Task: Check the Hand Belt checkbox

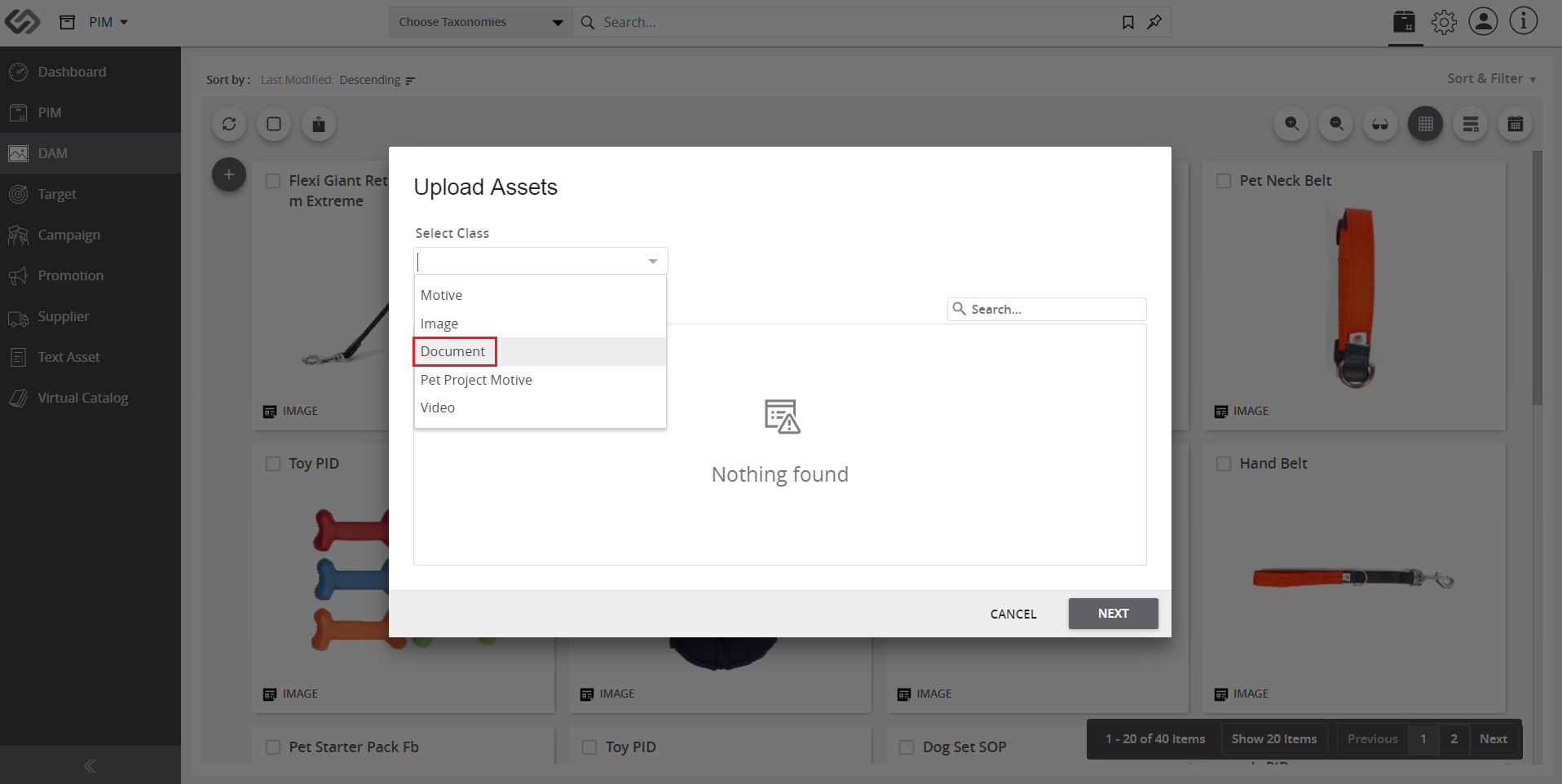Action: (1224, 464)
